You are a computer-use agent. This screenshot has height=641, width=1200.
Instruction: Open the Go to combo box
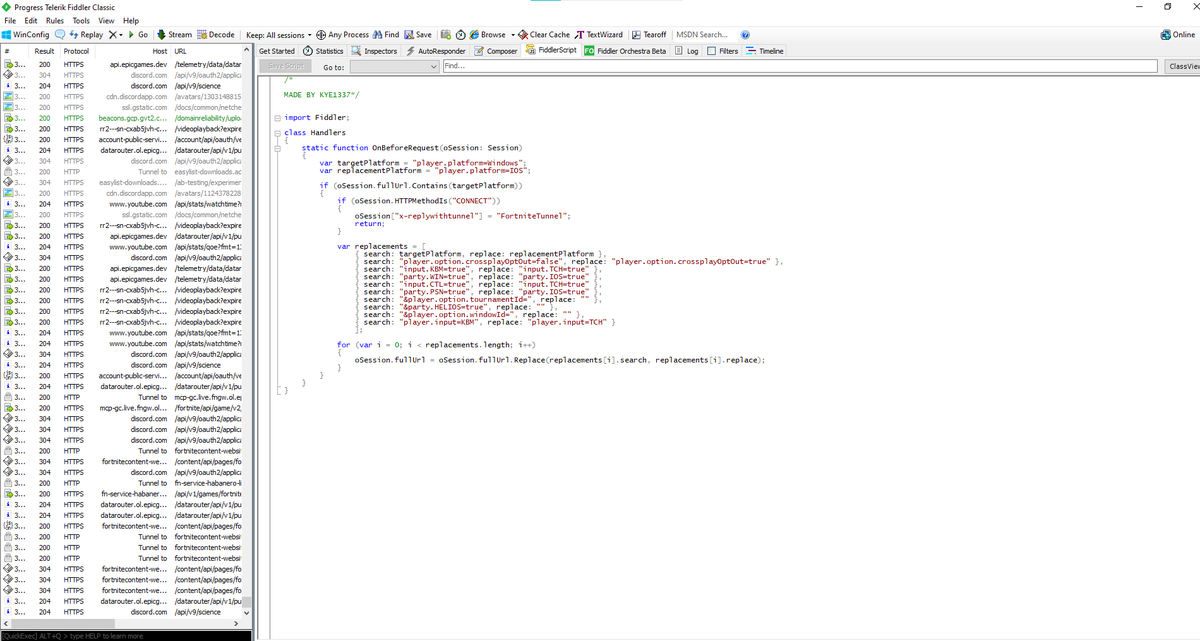point(394,66)
